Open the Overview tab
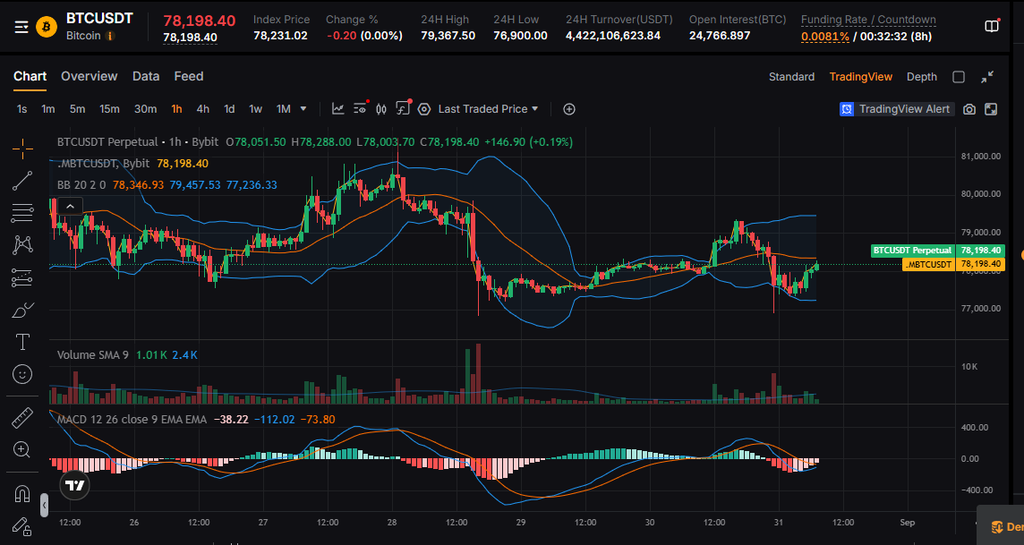The width and height of the screenshot is (1024, 545). [89, 76]
